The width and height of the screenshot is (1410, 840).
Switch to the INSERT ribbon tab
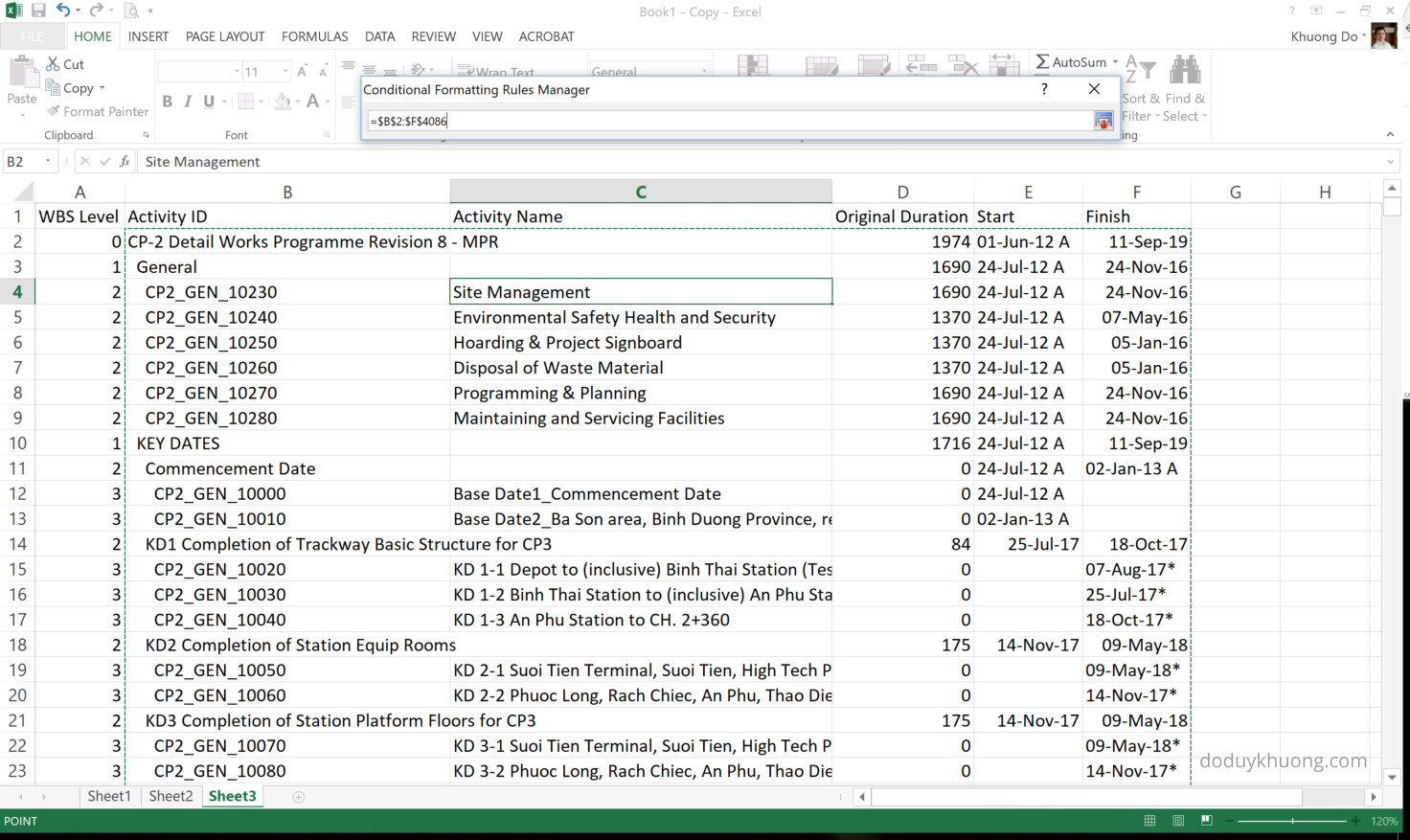click(x=148, y=36)
